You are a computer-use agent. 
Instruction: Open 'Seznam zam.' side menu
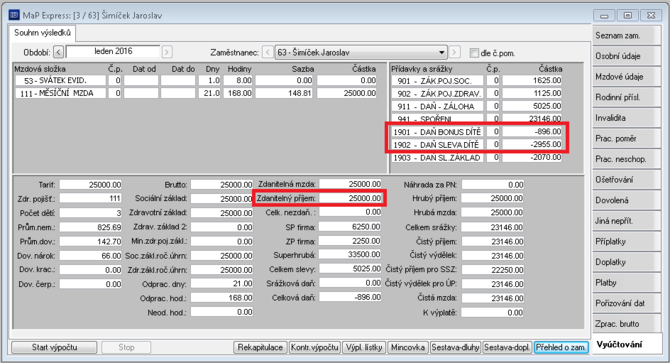(626, 36)
